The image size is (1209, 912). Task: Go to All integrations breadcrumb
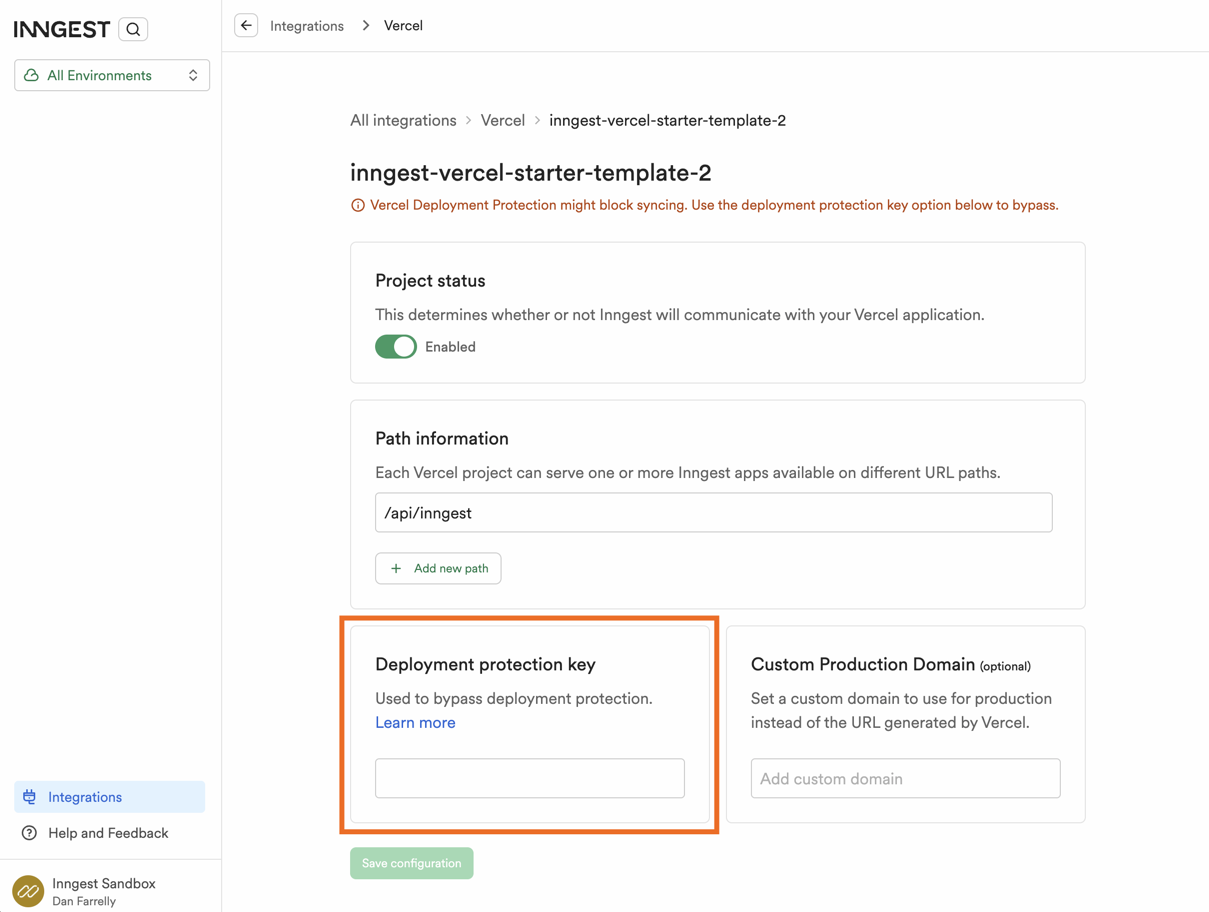click(403, 120)
